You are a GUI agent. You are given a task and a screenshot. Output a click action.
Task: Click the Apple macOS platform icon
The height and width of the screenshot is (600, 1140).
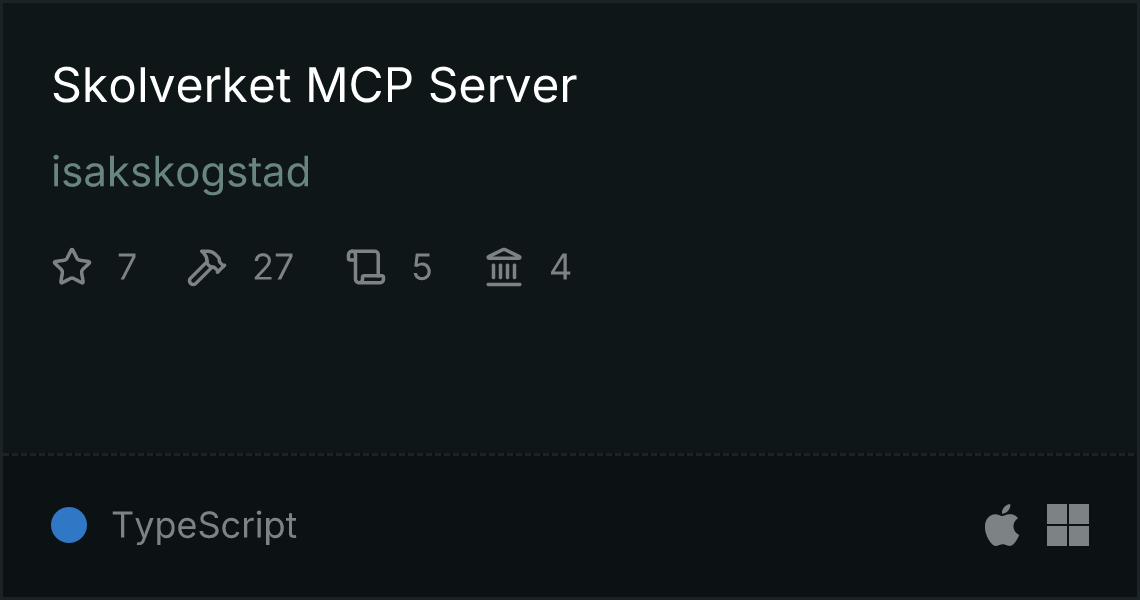pyautogui.click(x=1002, y=524)
